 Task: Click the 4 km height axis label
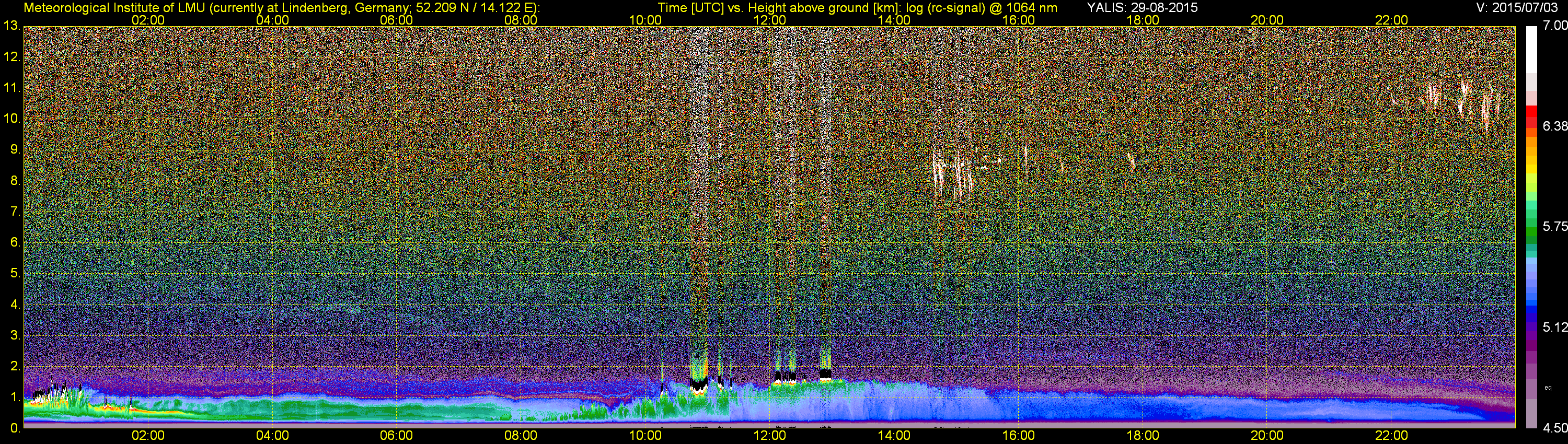[x=15, y=304]
